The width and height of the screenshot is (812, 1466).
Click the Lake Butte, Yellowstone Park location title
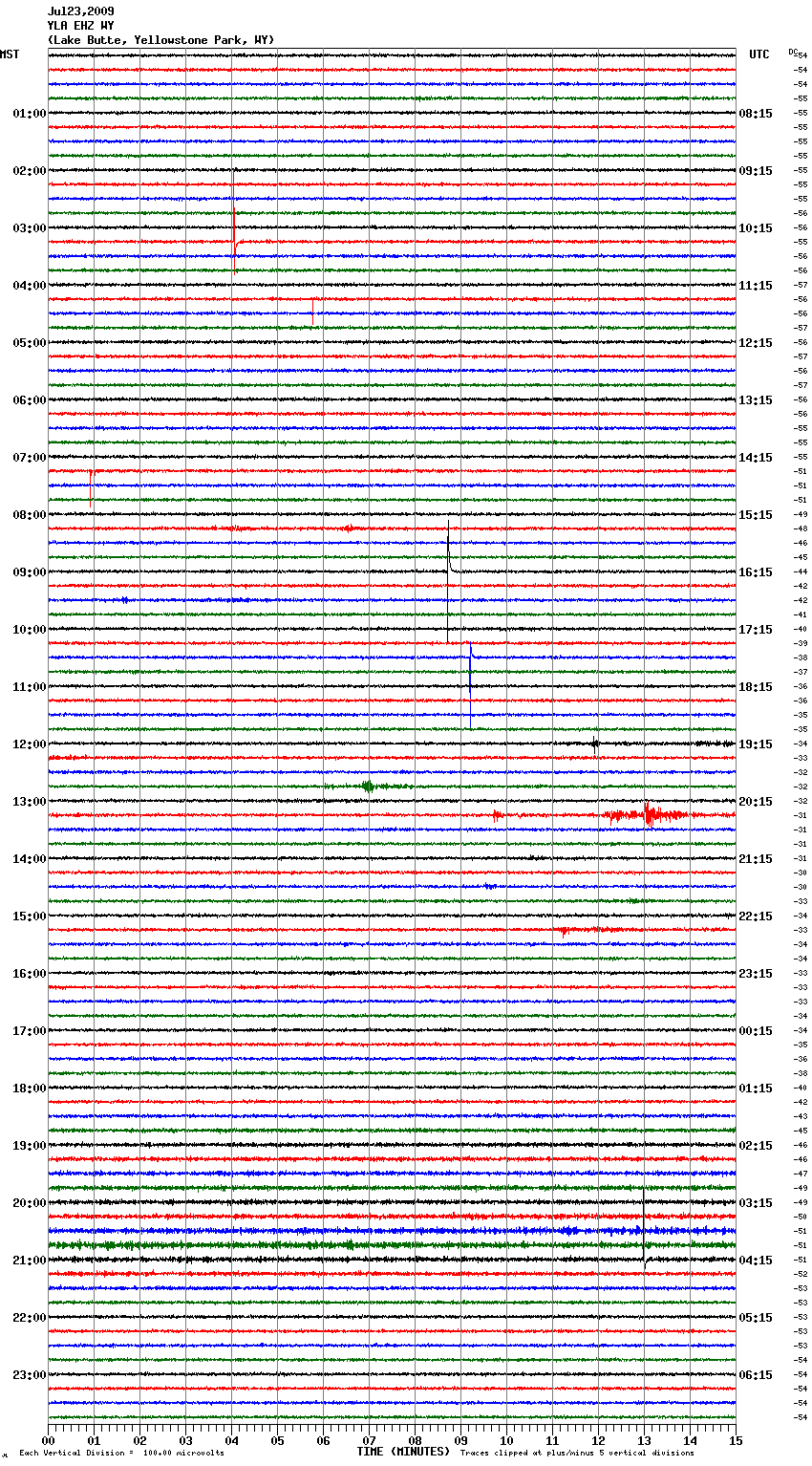pyautogui.click(x=160, y=40)
